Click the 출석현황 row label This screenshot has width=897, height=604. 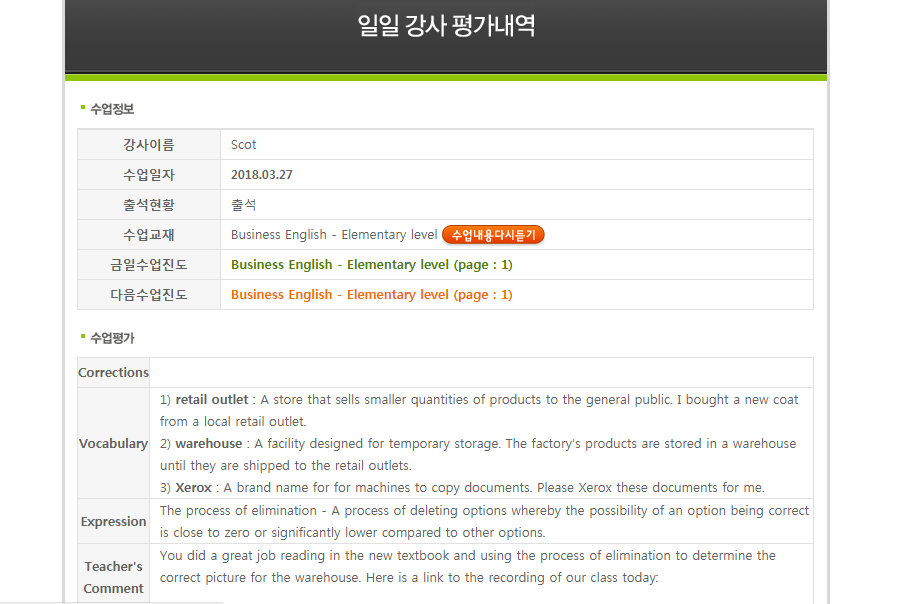(x=149, y=205)
